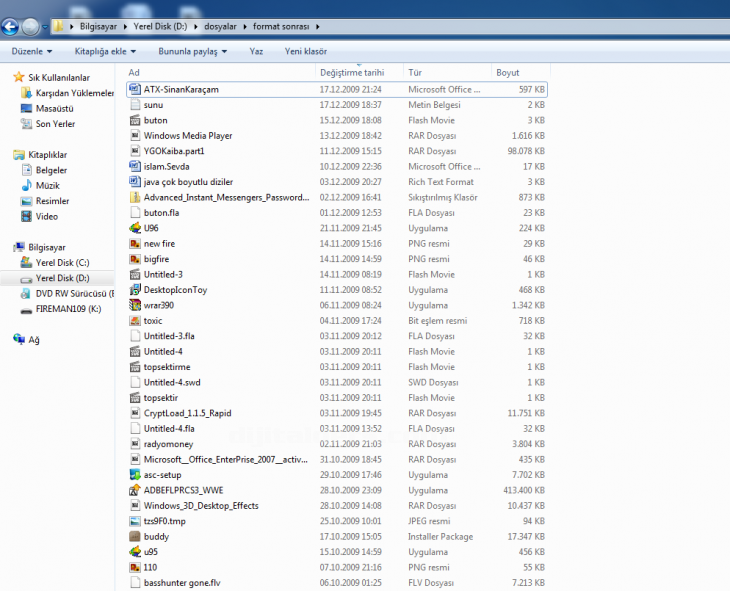Select the FIREMAN109 (K:) drive
The height and width of the screenshot is (591, 730).
click(x=67, y=309)
